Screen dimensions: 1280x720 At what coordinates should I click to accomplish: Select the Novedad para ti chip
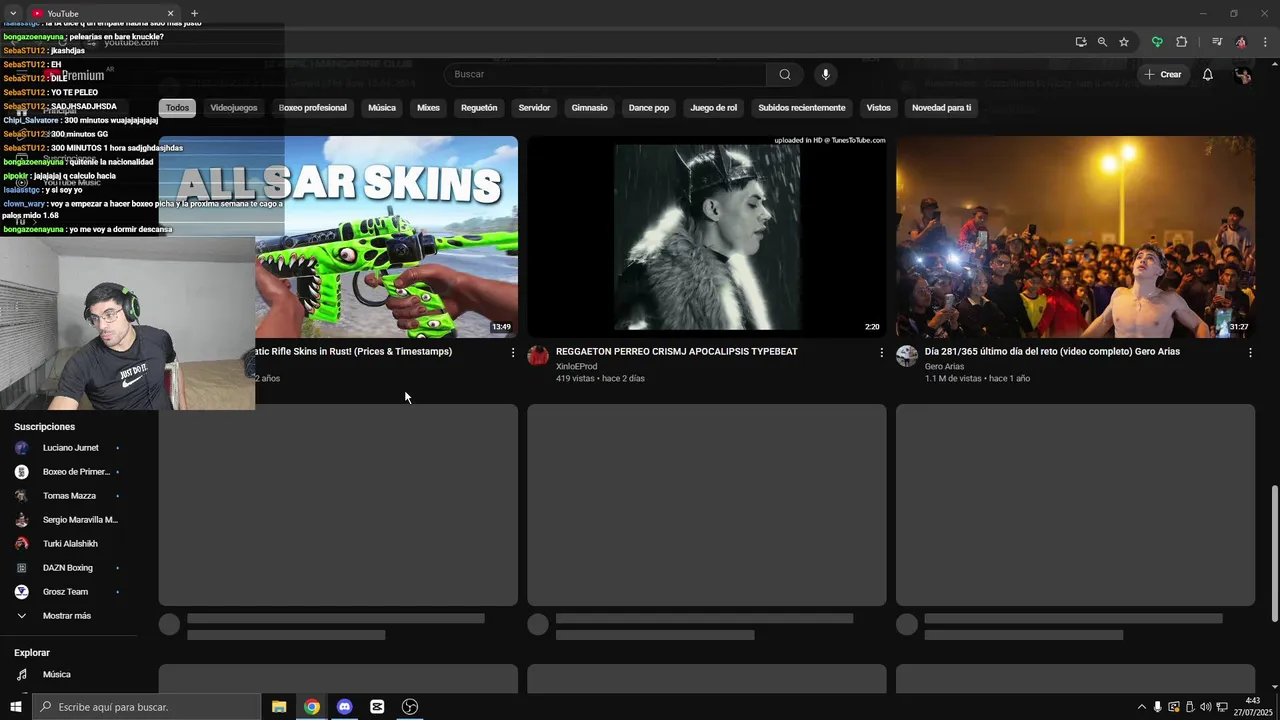click(x=941, y=107)
